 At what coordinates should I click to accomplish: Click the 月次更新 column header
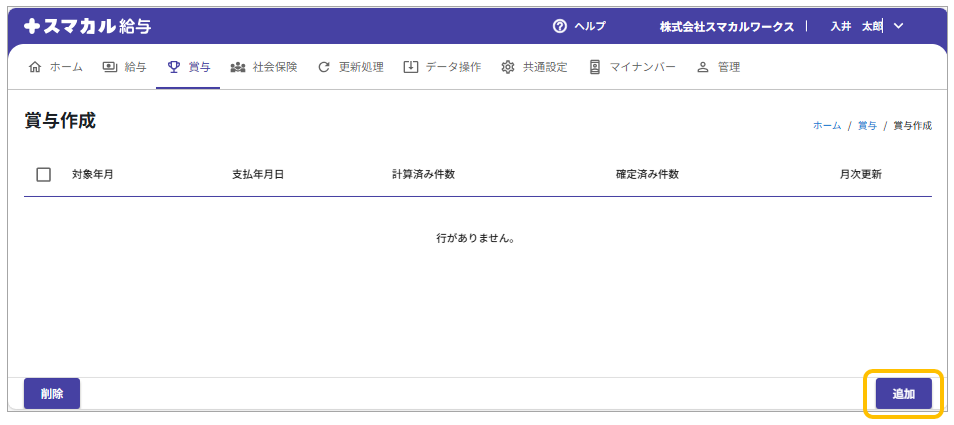pos(860,174)
